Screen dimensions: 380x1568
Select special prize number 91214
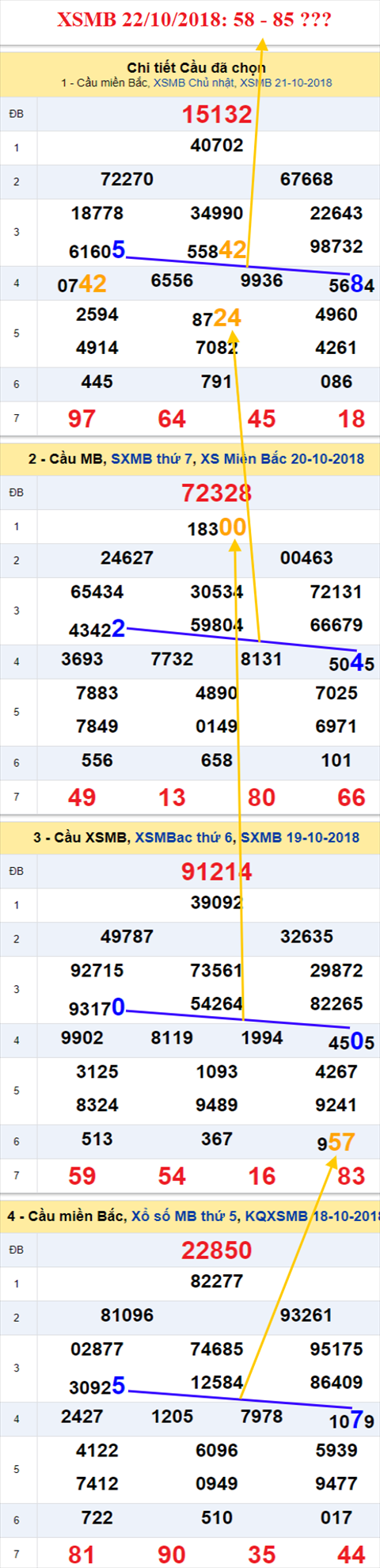(x=217, y=871)
